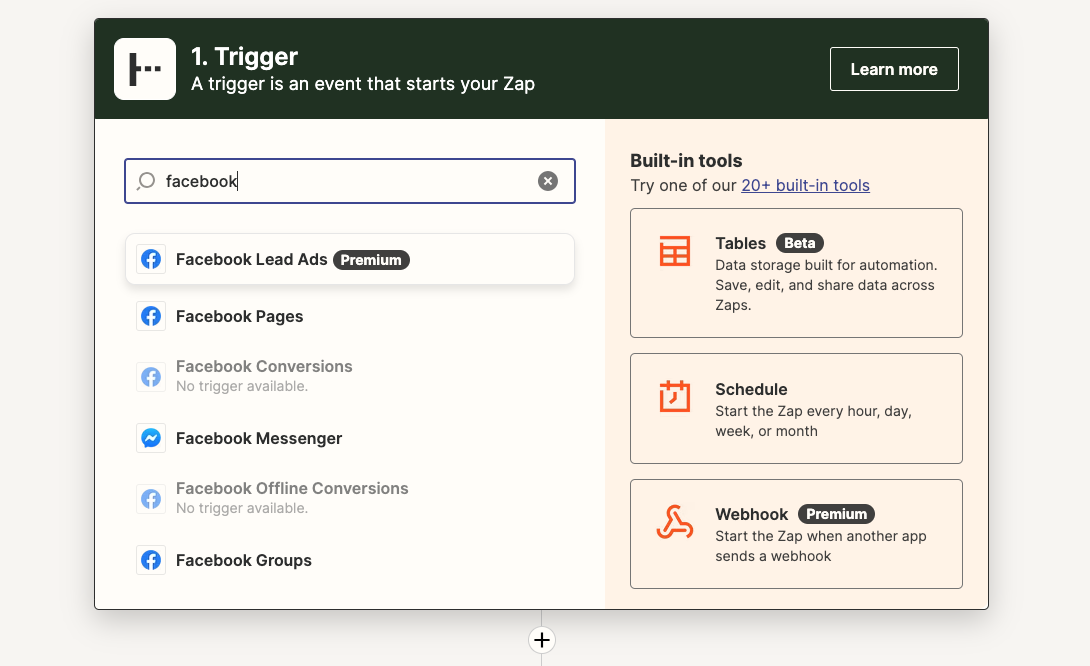Click the Facebook Pages logo icon

pyautogui.click(x=151, y=316)
